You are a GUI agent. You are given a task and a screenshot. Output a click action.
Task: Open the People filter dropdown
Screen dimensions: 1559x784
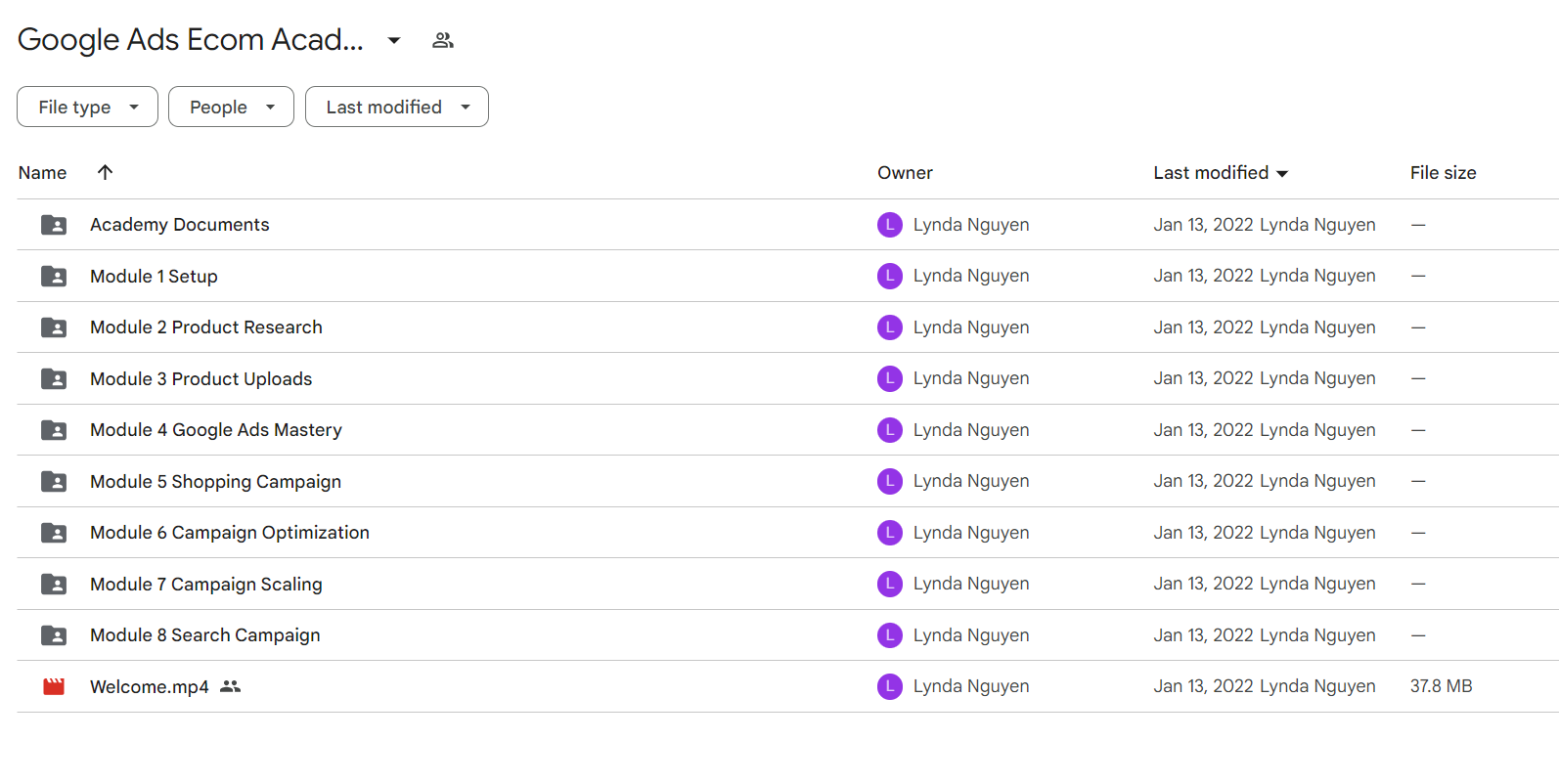[231, 107]
